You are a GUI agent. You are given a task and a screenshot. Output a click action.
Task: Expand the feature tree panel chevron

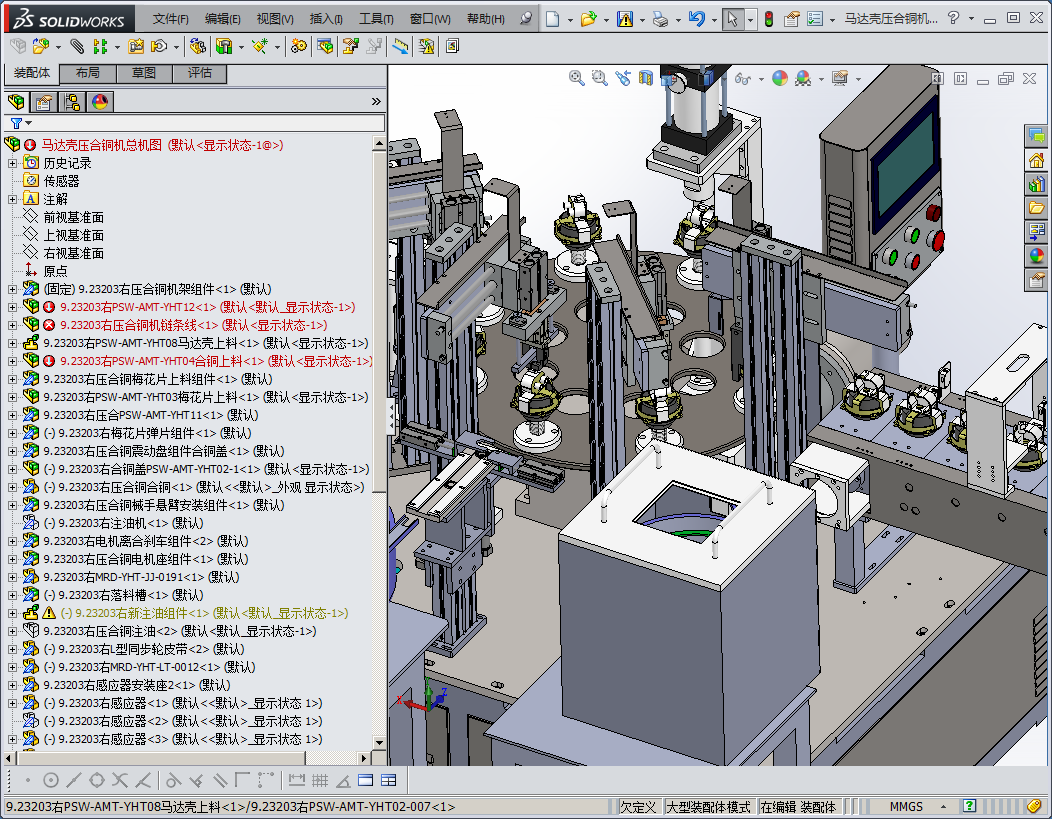pyautogui.click(x=376, y=102)
